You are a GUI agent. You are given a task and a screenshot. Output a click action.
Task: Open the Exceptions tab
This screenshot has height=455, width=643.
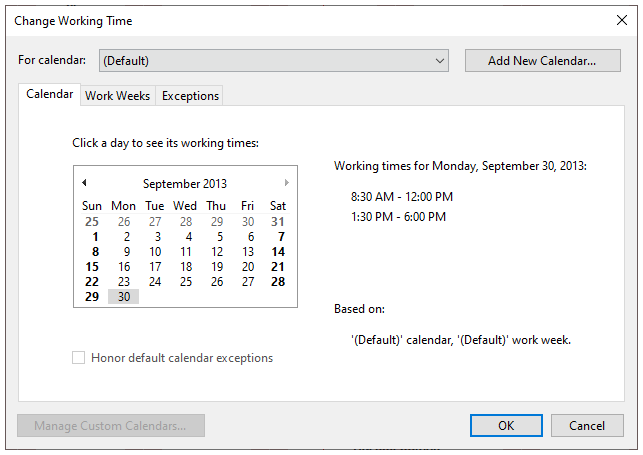[190, 96]
